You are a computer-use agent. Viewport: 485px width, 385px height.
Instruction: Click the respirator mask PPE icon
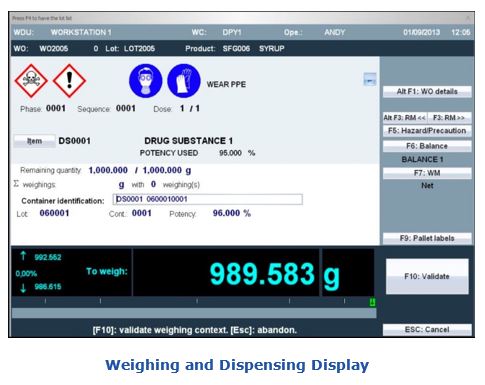click(x=146, y=81)
